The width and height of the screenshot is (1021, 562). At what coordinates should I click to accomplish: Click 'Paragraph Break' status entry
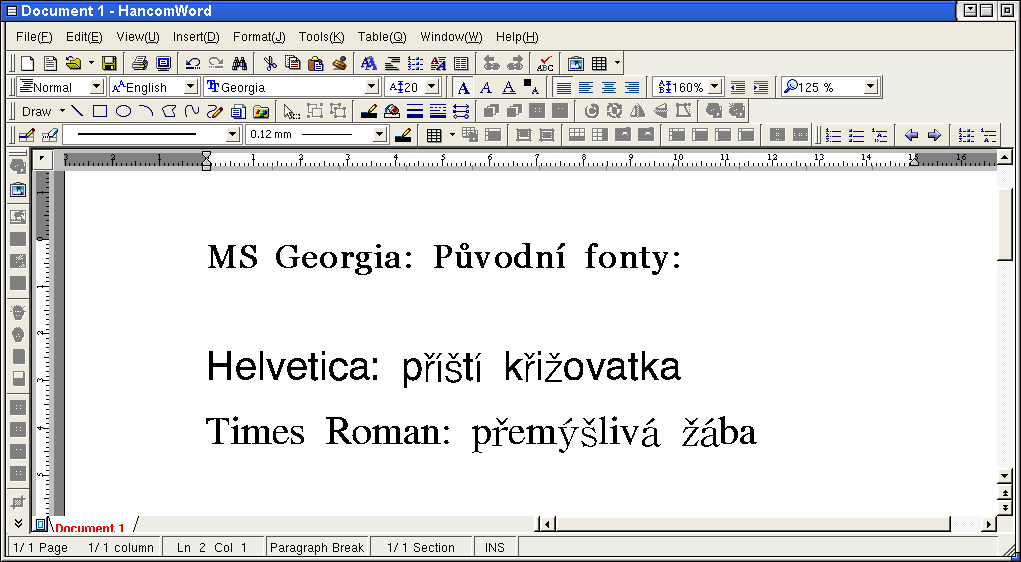pos(317,548)
